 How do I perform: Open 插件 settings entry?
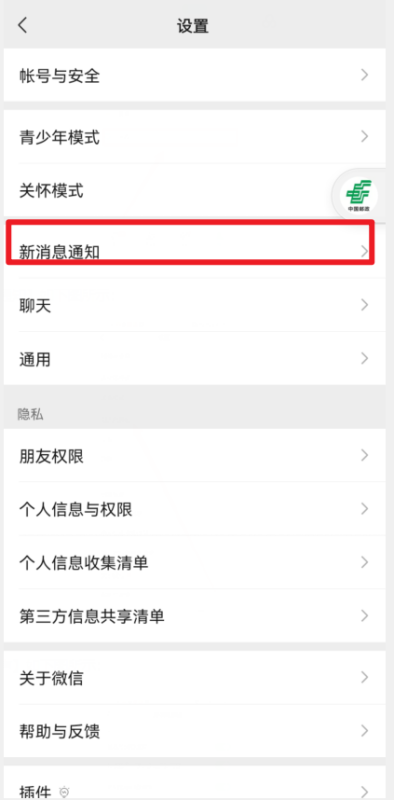pos(194,783)
